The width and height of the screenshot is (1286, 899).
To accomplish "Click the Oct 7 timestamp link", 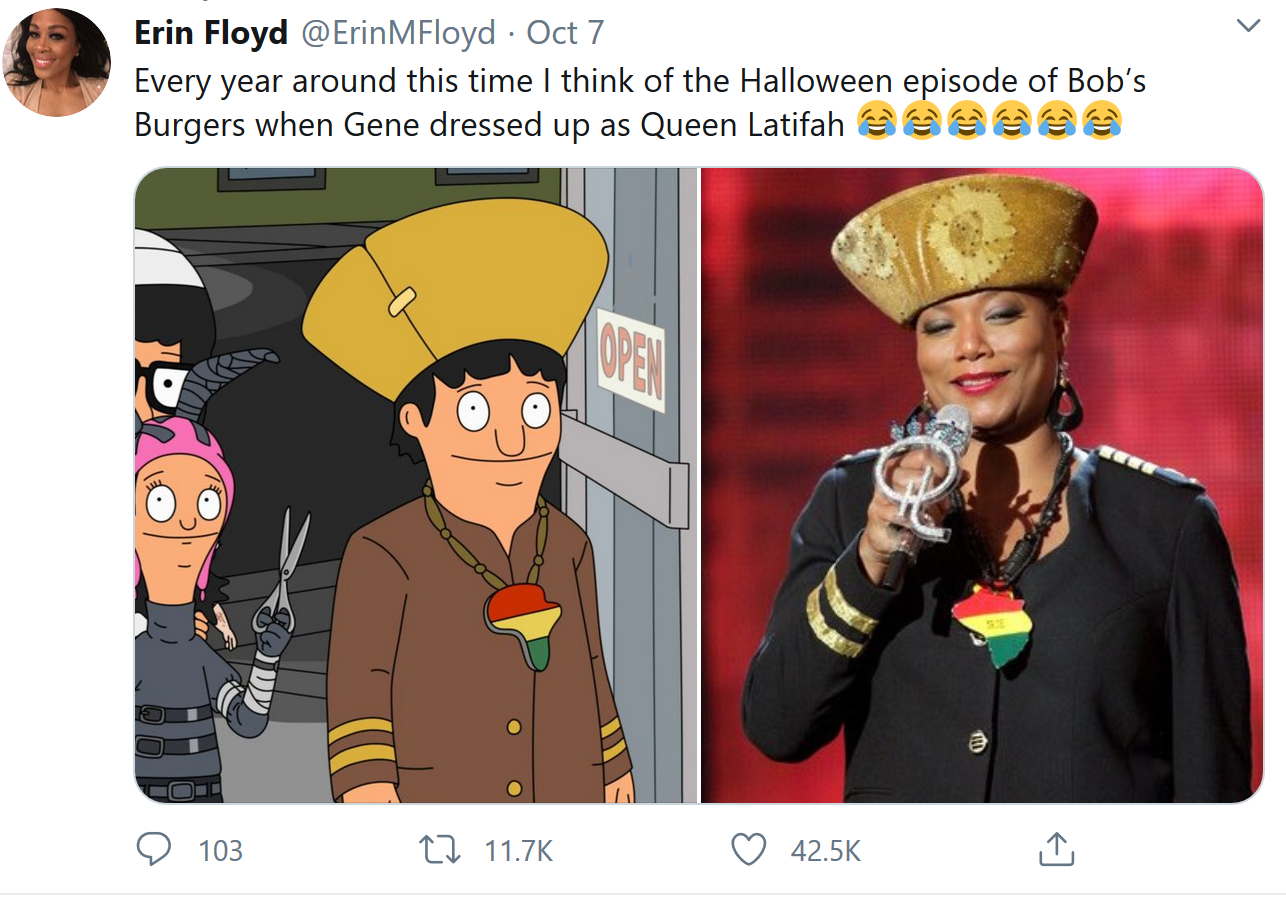I will click(564, 32).
